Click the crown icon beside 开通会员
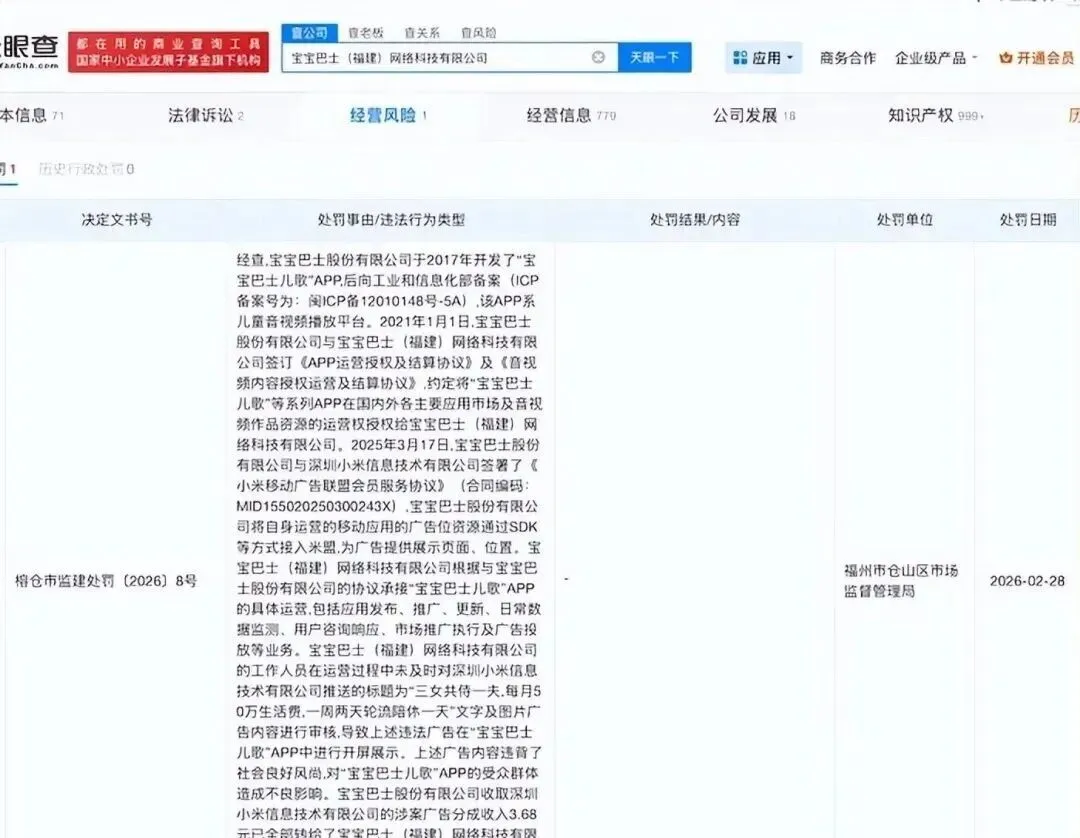Image resolution: width=1080 pixels, height=838 pixels. click(x=1006, y=58)
